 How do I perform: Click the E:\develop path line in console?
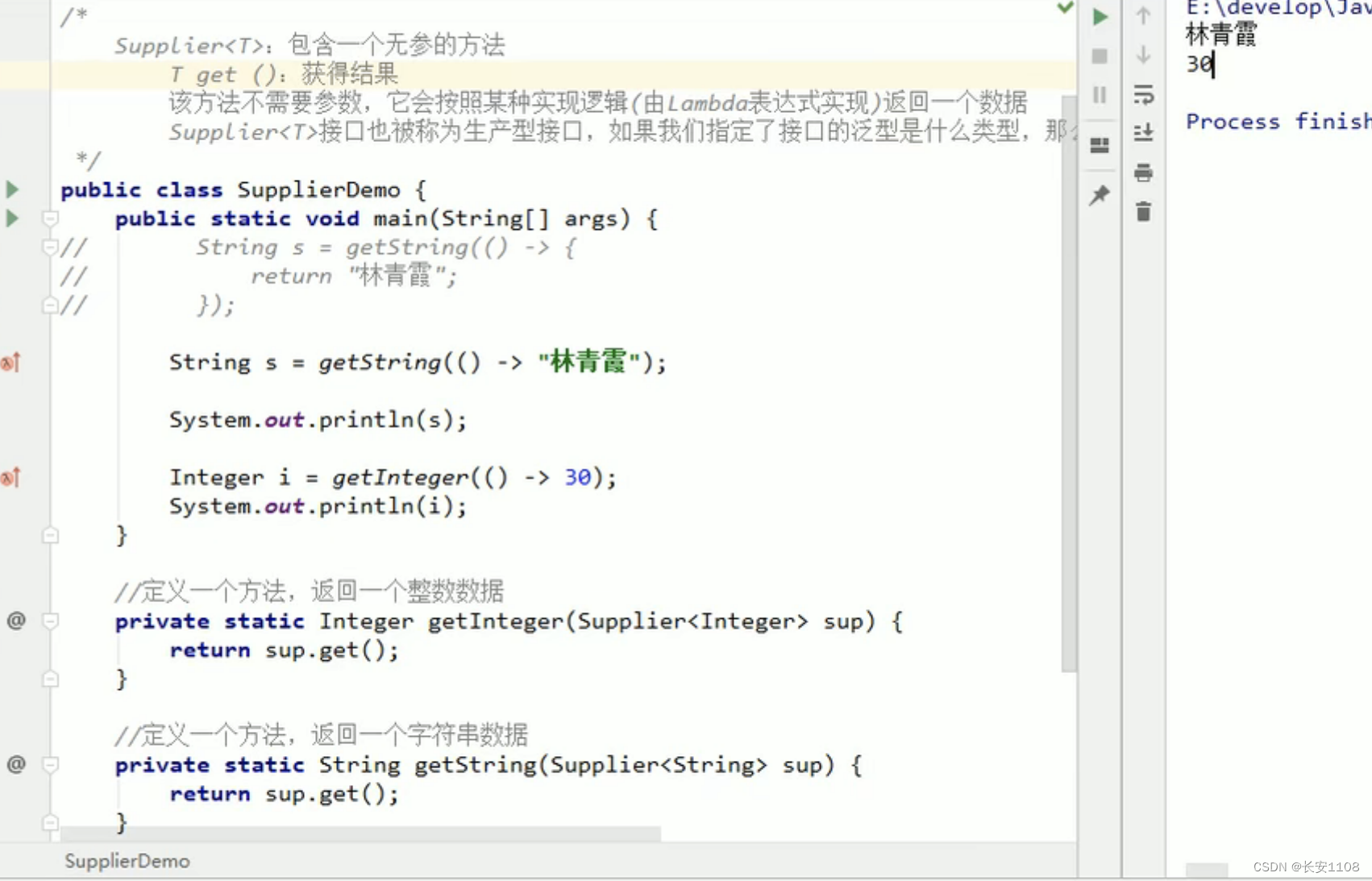click(1278, 9)
